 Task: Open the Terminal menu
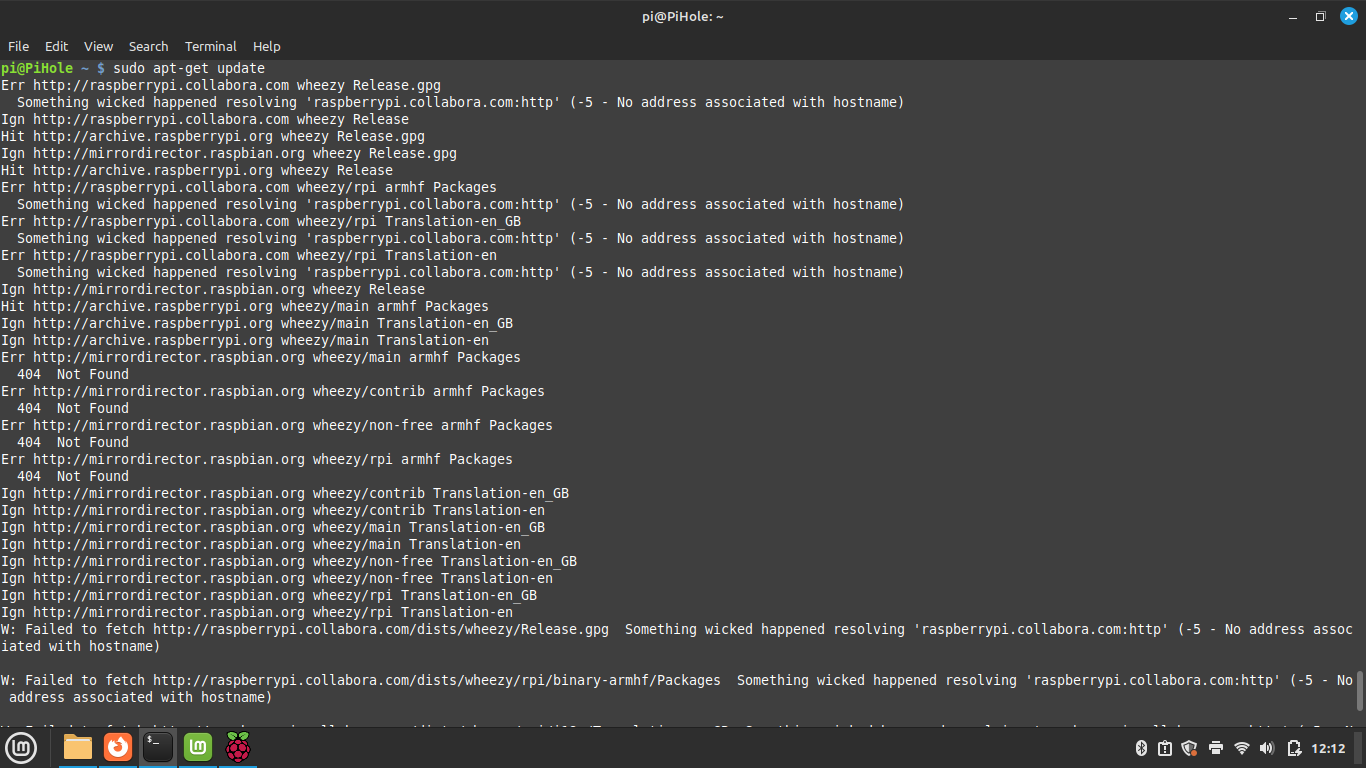(x=211, y=46)
